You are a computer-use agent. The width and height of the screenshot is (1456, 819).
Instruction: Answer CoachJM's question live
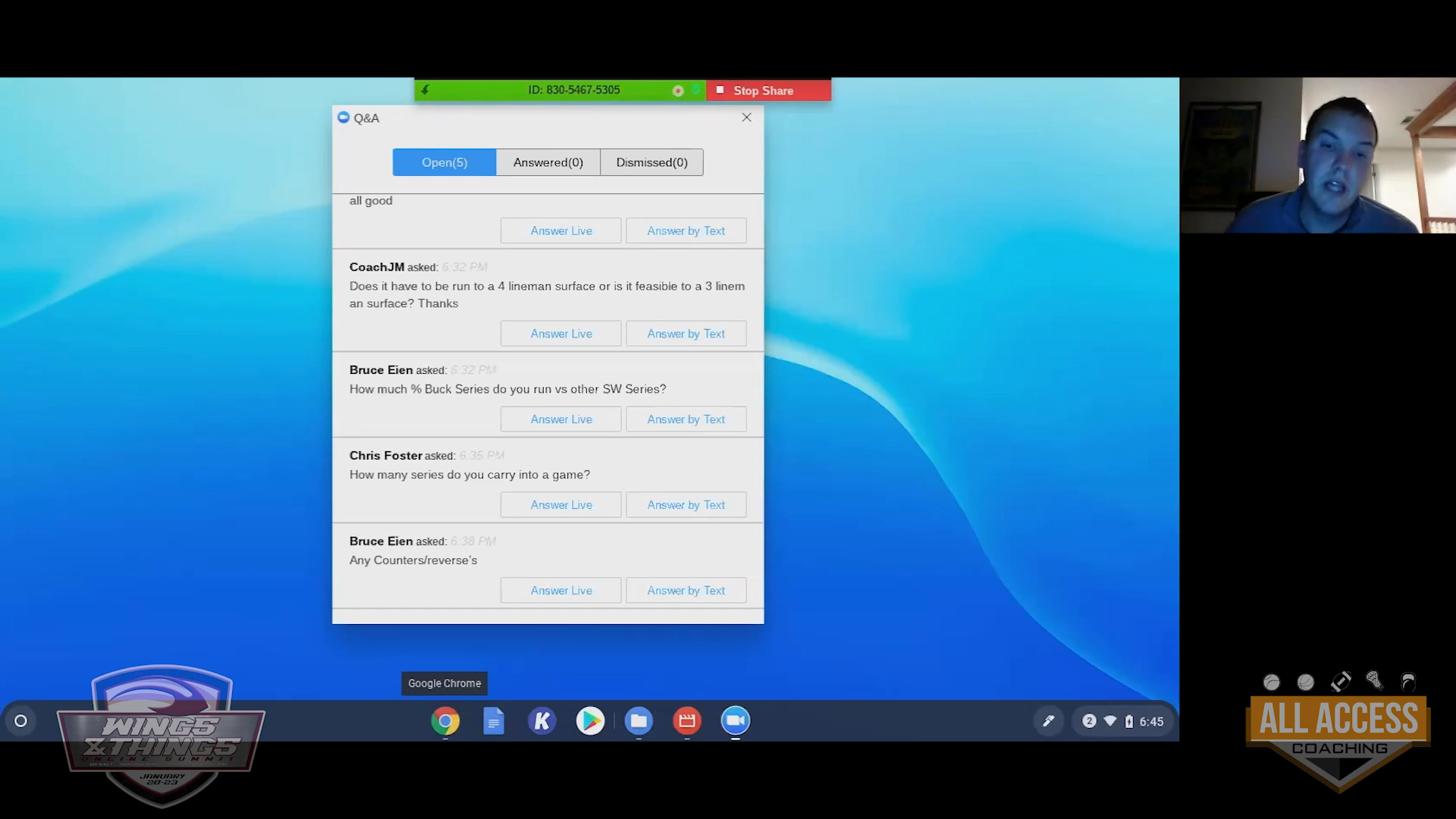pyautogui.click(x=560, y=334)
